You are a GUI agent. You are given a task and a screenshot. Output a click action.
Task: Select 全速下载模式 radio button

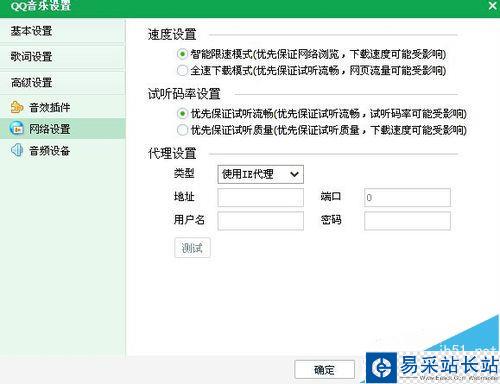182,70
